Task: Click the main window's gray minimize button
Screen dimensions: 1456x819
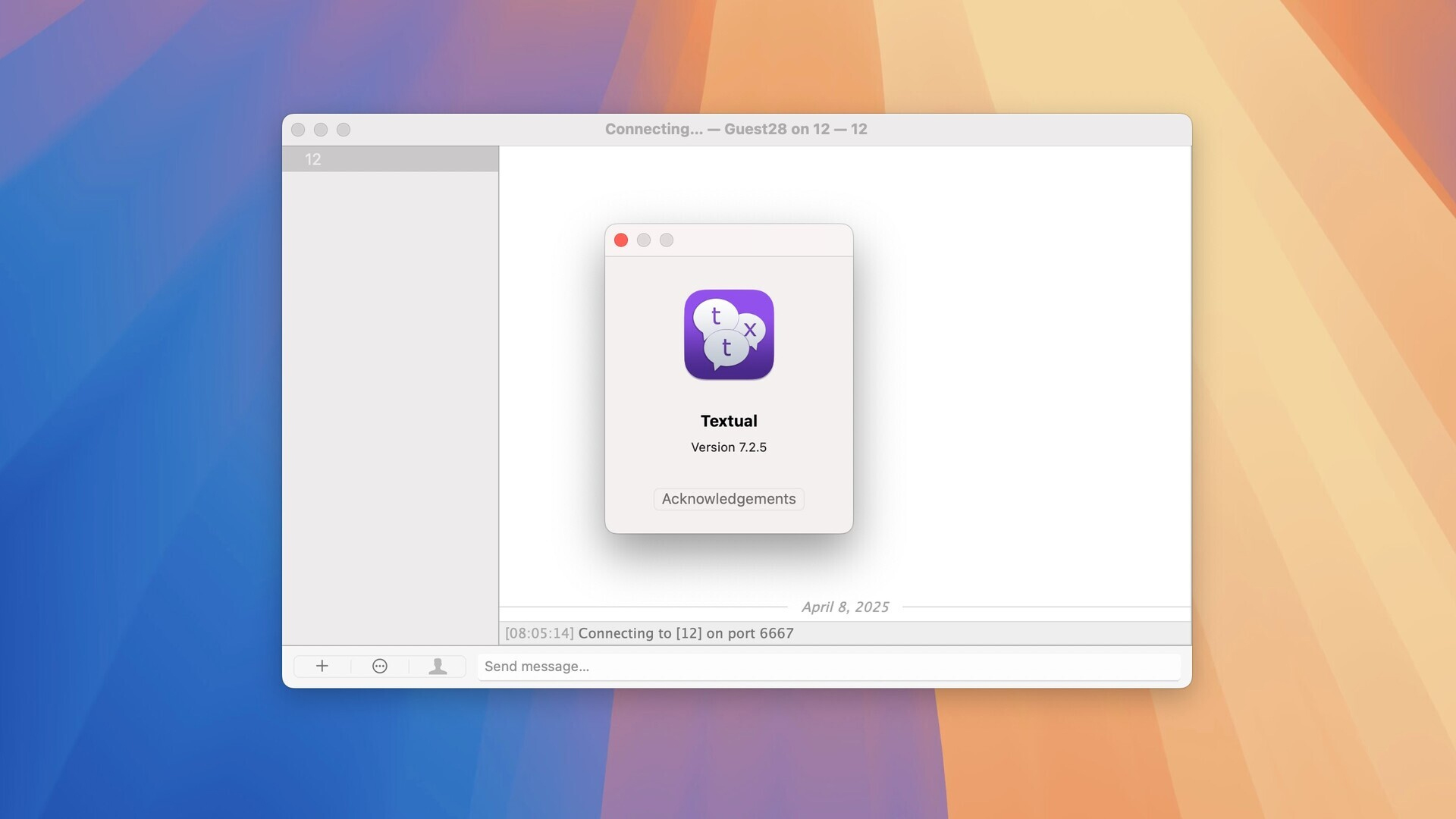Action: [321, 130]
